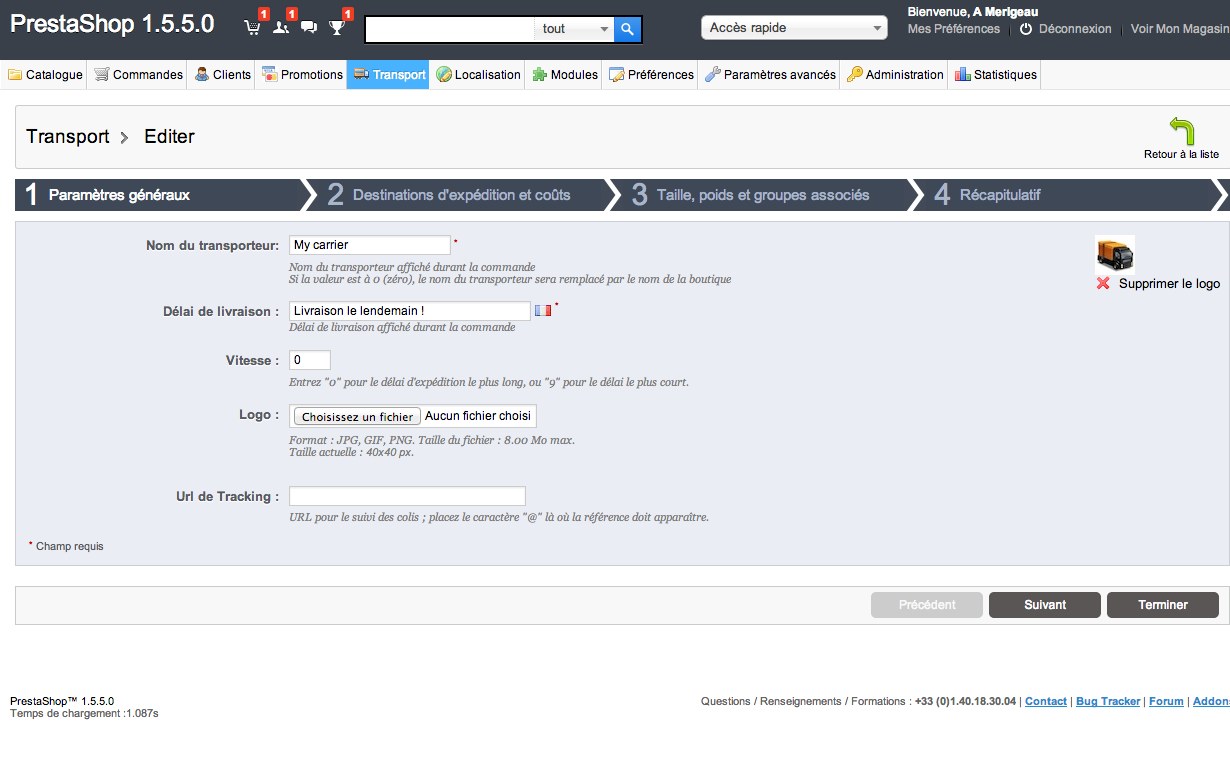1230x772 pixels.
Task: Open the search scope 'tout' dropdown
Action: point(575,29)
